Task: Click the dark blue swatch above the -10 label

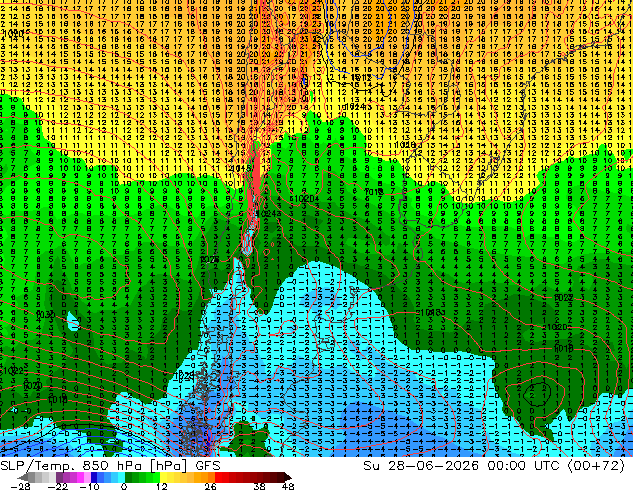Action: pos(94,477)
